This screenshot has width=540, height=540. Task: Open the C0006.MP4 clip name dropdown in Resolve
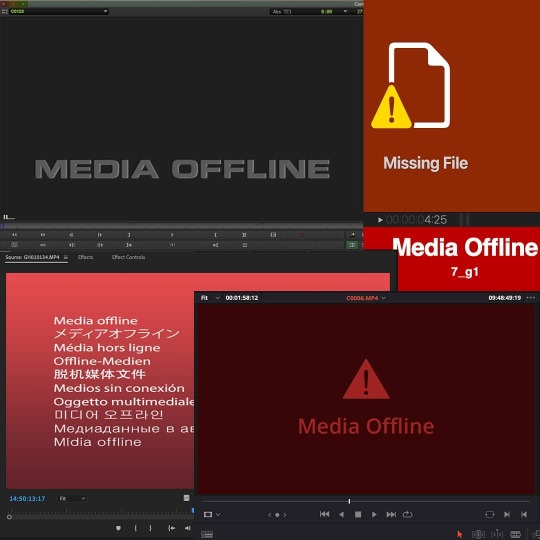366,298
